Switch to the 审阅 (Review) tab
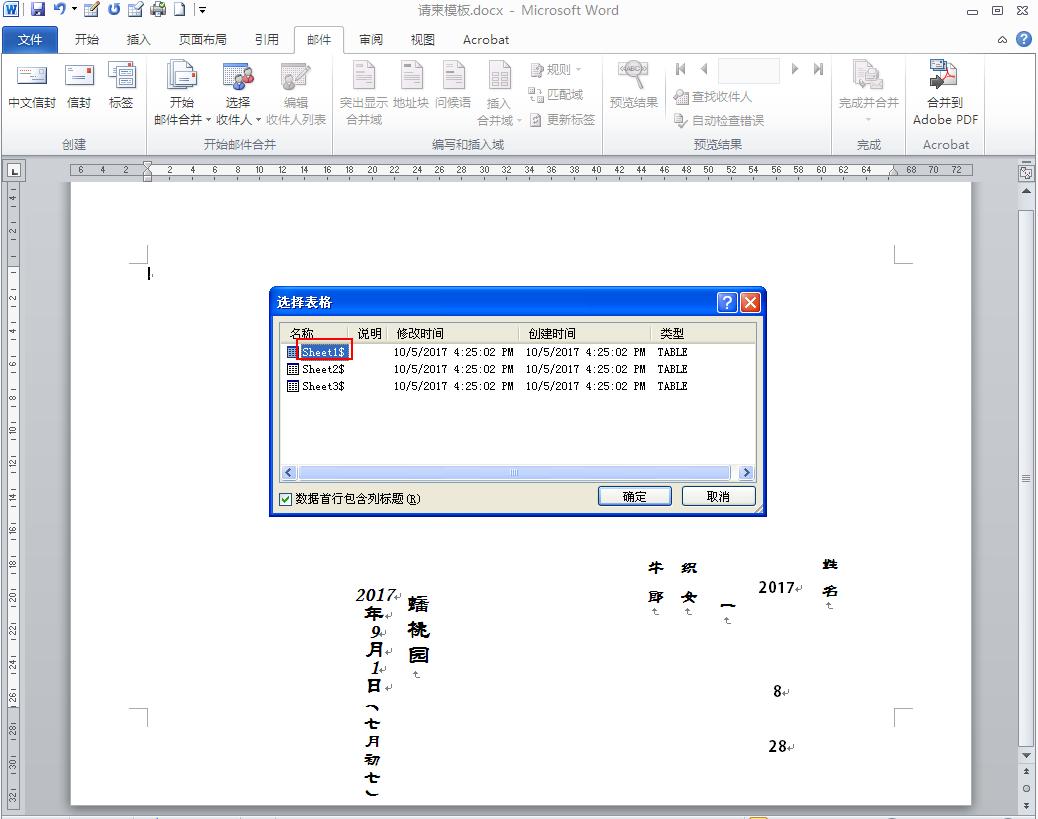Viewport: 1038px width, 819px height. (371, 40)
